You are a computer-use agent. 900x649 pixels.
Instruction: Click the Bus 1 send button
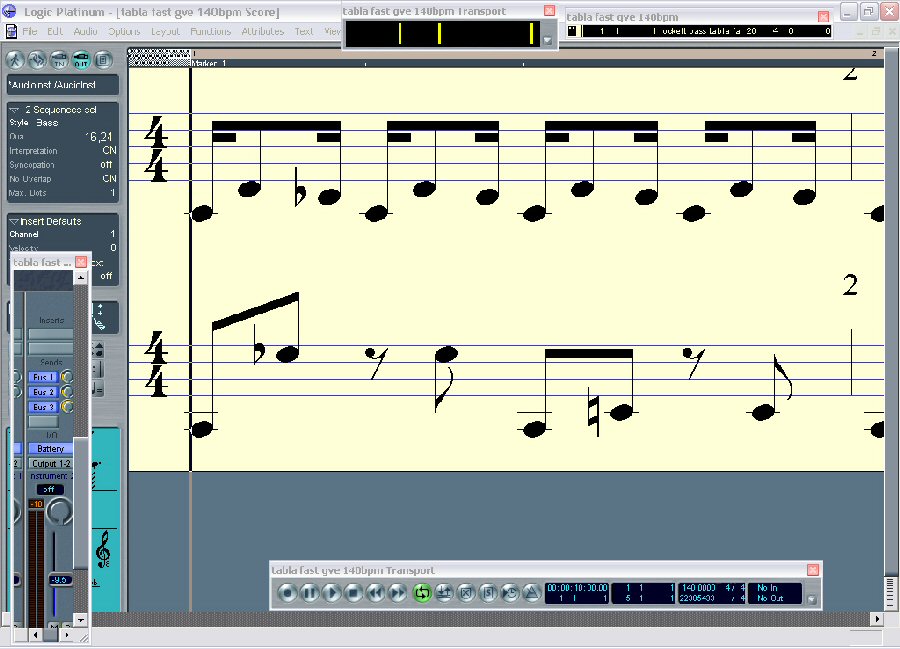tap(43, 377)
